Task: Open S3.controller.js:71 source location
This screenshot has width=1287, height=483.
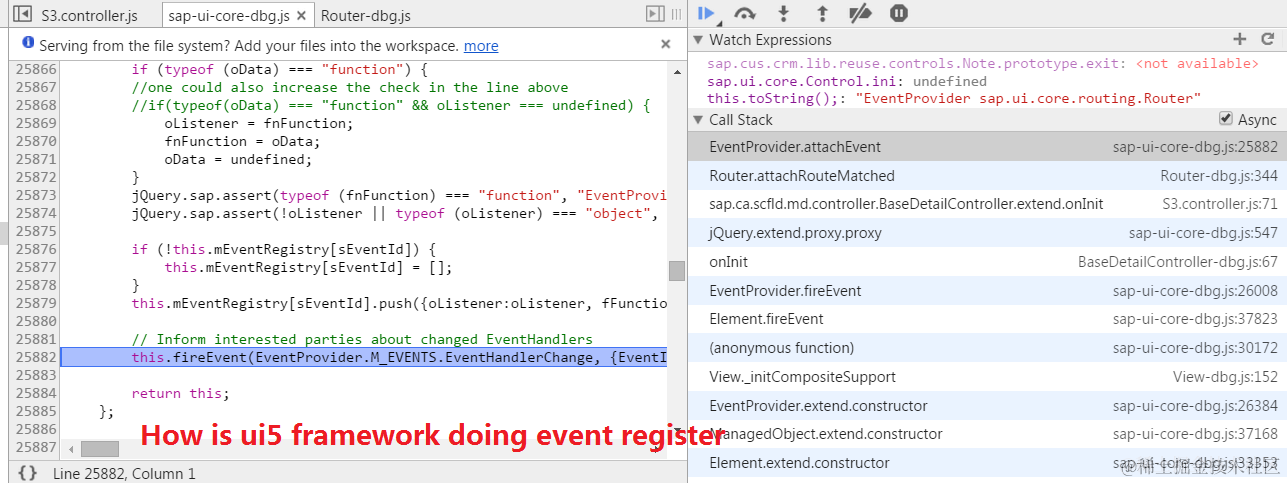Action: click(x=1220, y=204)
